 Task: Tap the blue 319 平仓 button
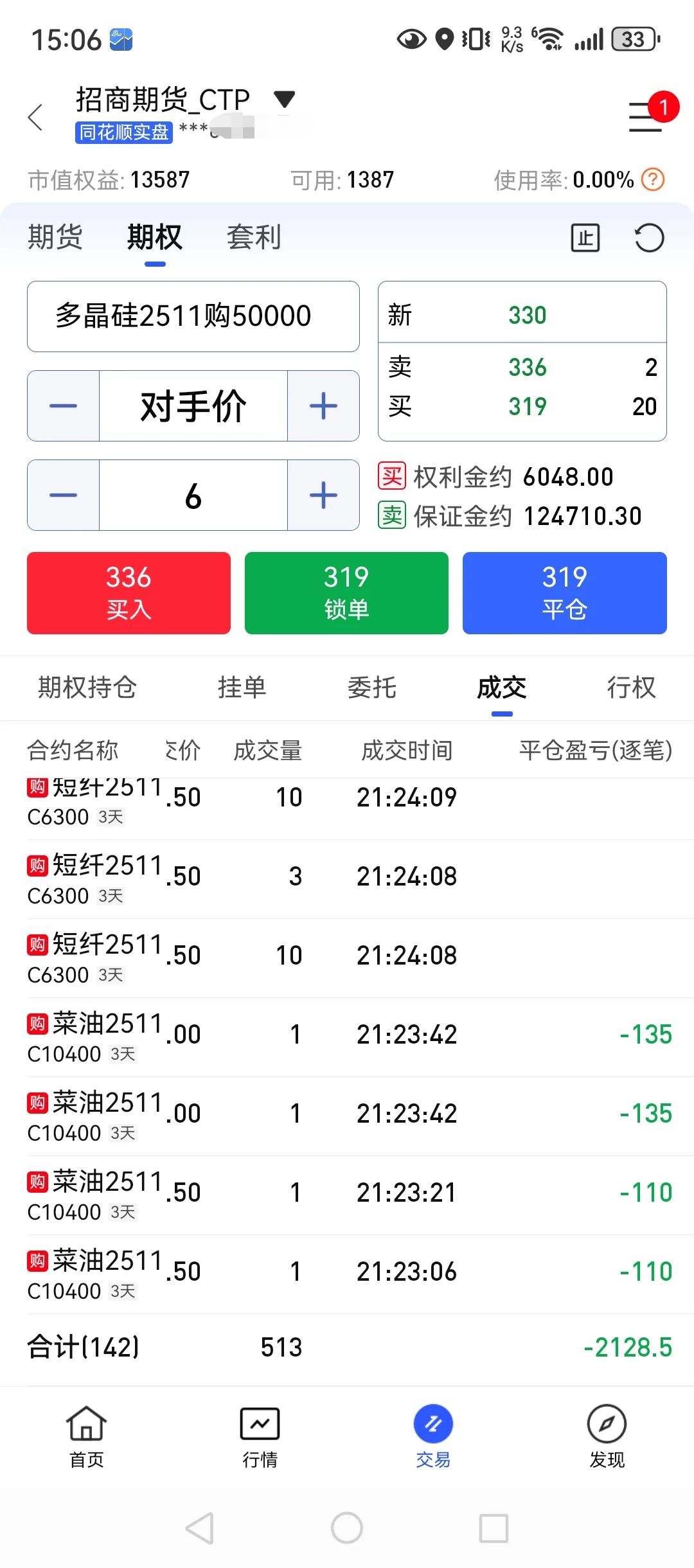[x=565, y=592]
